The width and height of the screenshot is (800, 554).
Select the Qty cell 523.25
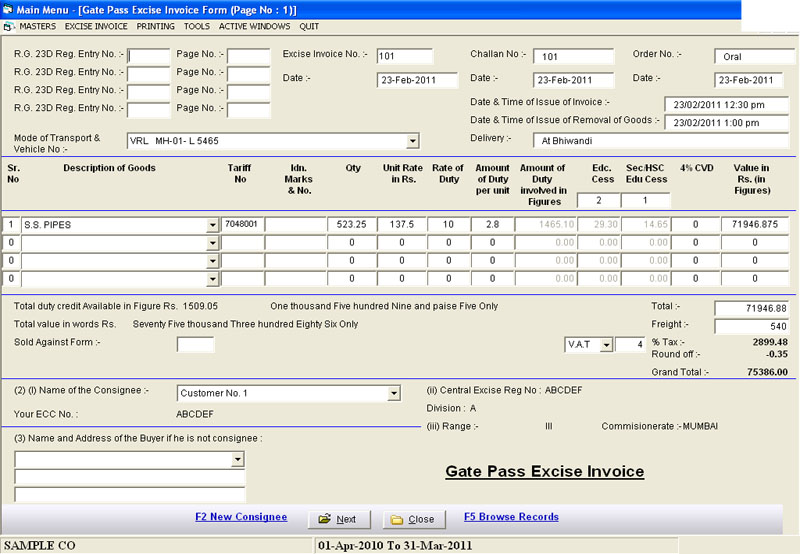[x=352, y=224]
